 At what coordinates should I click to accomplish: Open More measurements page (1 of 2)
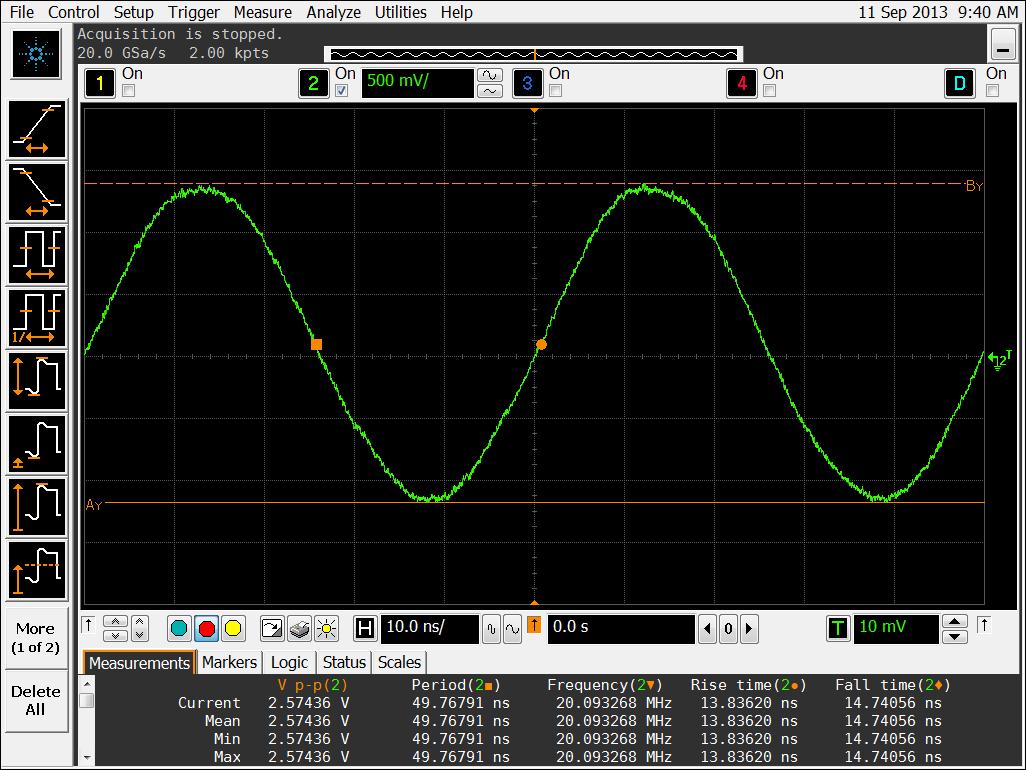coord(36,637)
